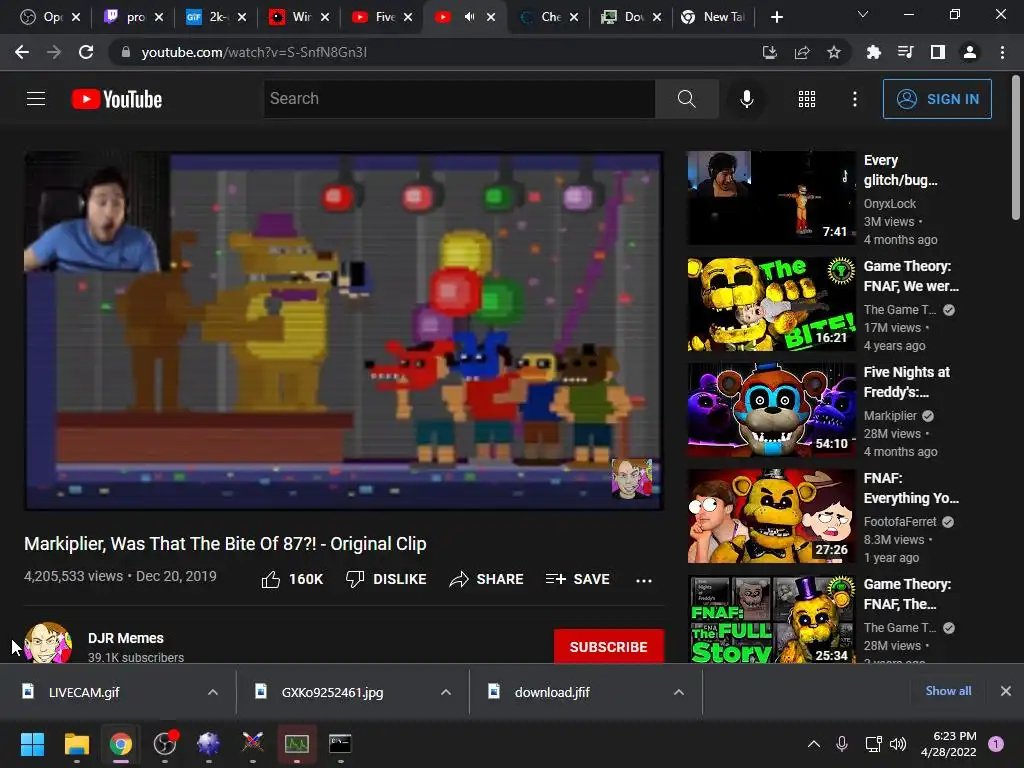
Task: Go back to previous page
Action: pyautogui.click(x=22, y=52)
